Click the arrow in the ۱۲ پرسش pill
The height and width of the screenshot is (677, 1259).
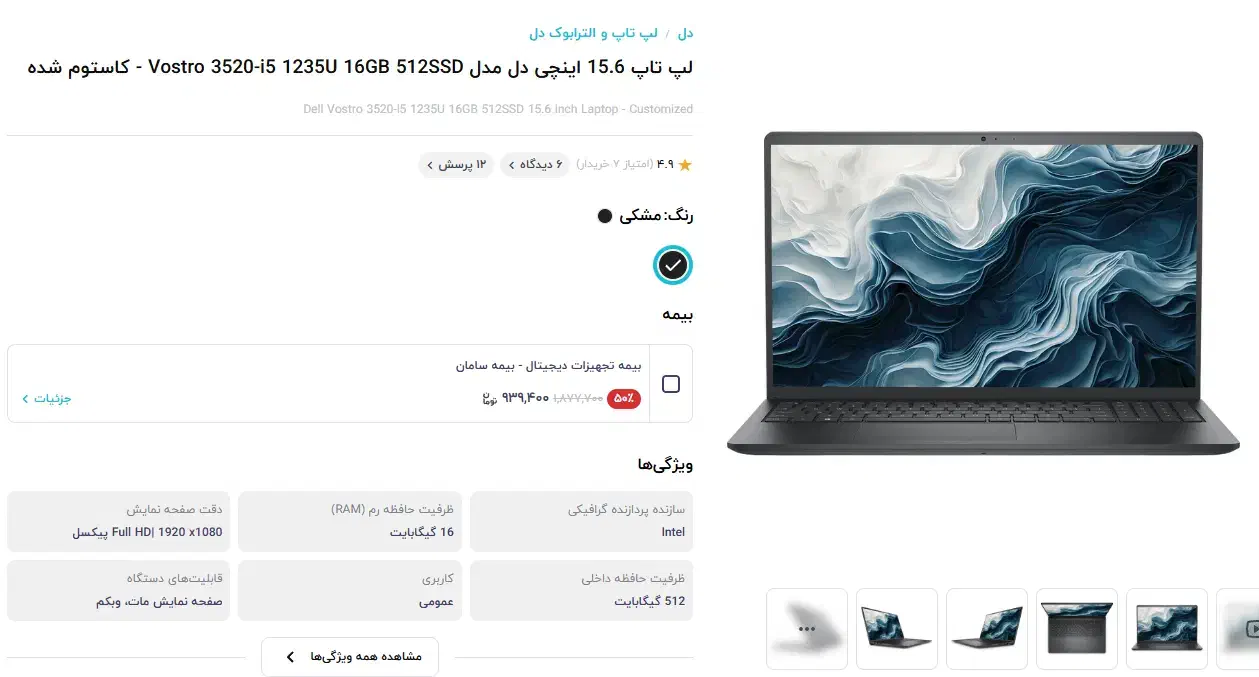pyautogui.click(x=430, y=164)
